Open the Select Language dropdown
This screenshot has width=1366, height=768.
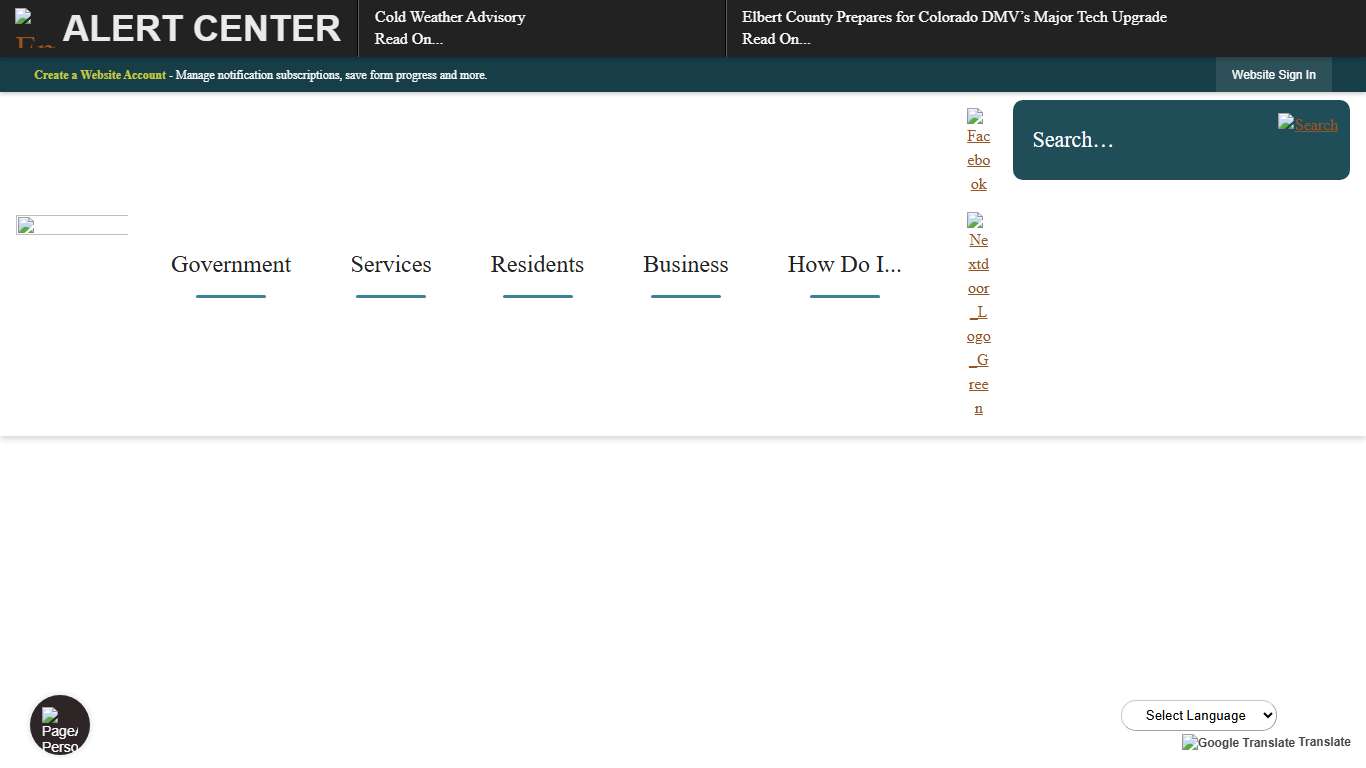pyautogui.click(x=1198, y=715)
